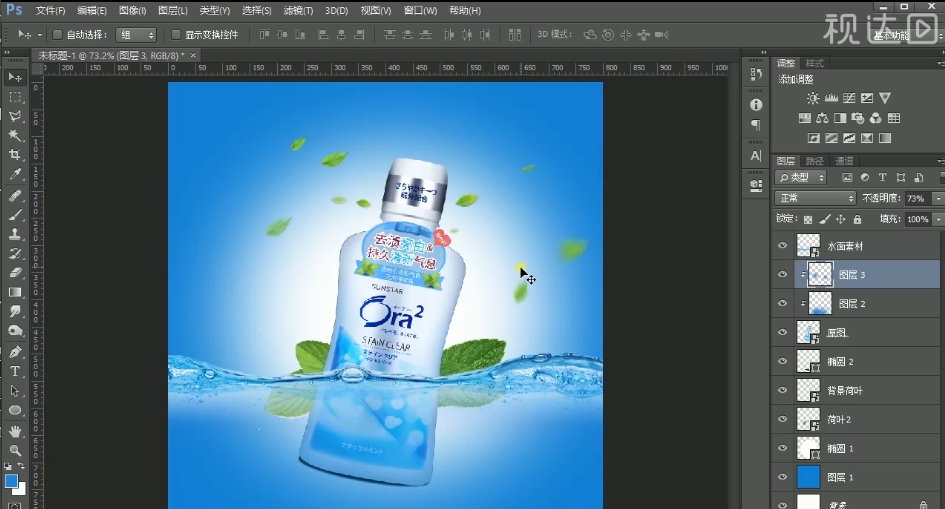Select the Healing Brush tool
This screenshot has width=945, height=509.
[x=14, y=196]
